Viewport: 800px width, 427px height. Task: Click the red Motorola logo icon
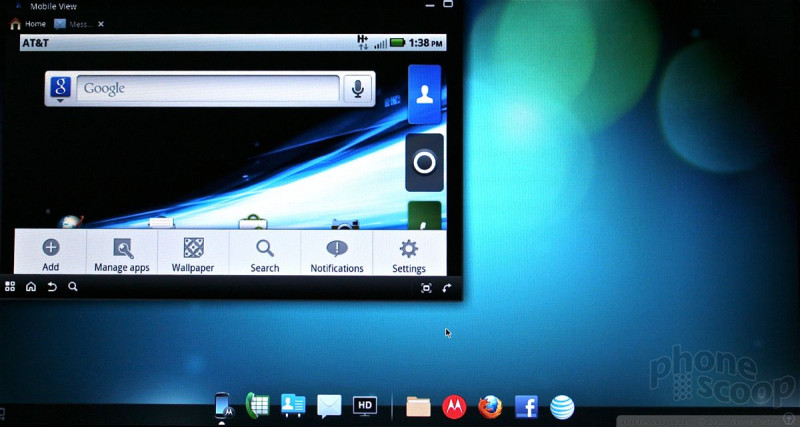(x=454, y=407)
